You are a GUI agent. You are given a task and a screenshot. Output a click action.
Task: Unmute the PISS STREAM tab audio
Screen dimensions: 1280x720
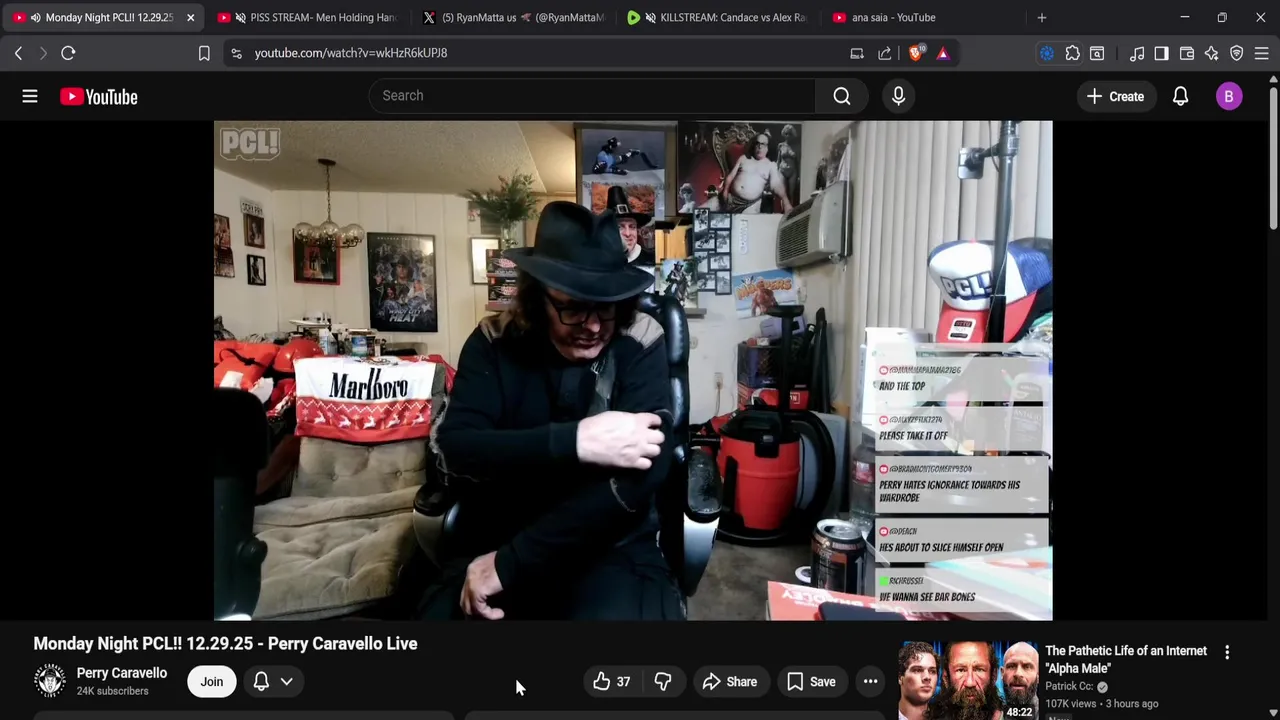coord(240,17)
